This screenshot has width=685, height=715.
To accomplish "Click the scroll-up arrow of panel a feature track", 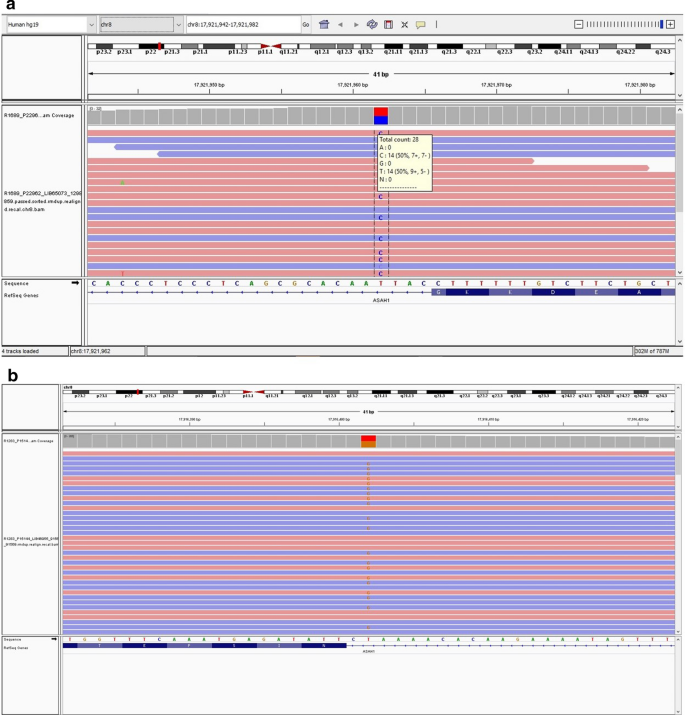I will [680, 283].
